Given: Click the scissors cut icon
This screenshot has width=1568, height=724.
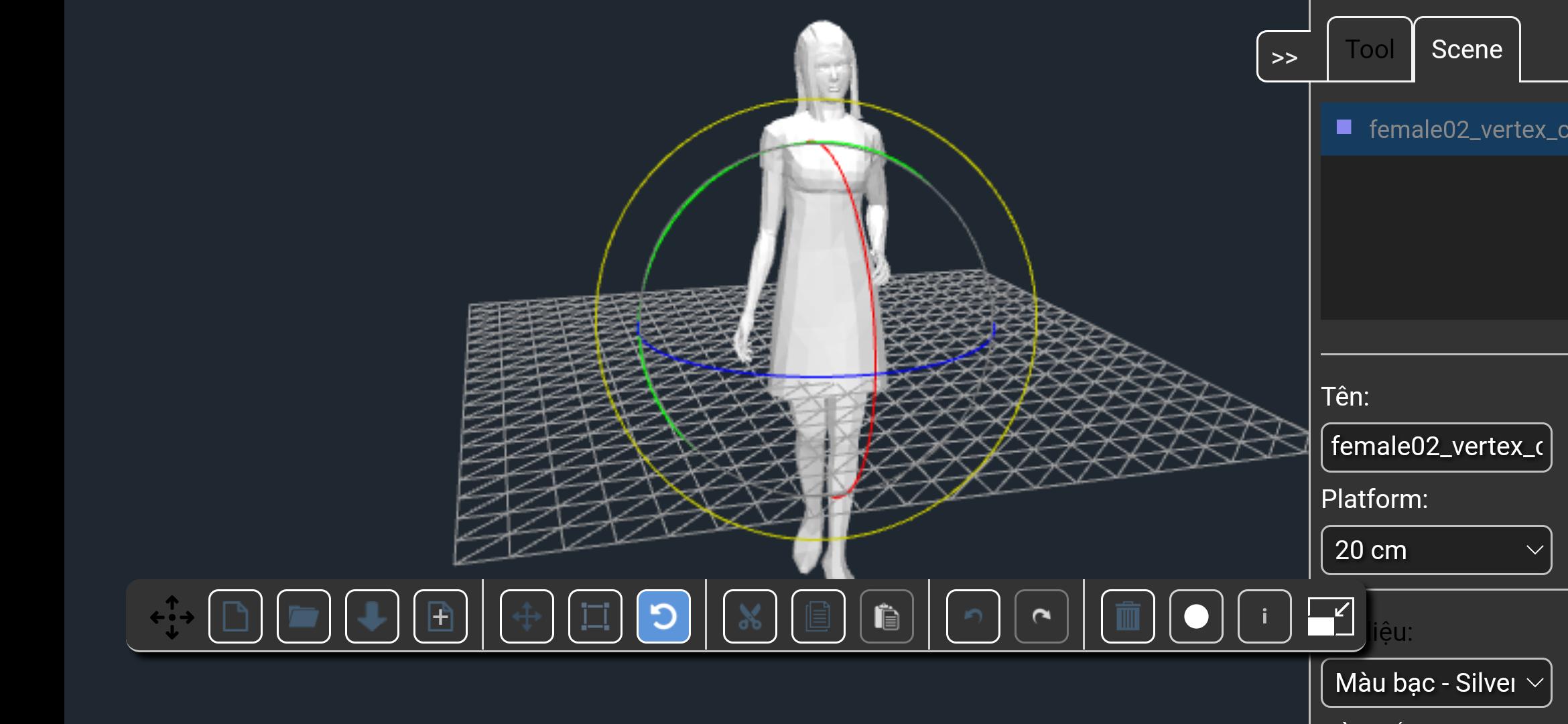Looking at the screenshot, I should point(750,616).
